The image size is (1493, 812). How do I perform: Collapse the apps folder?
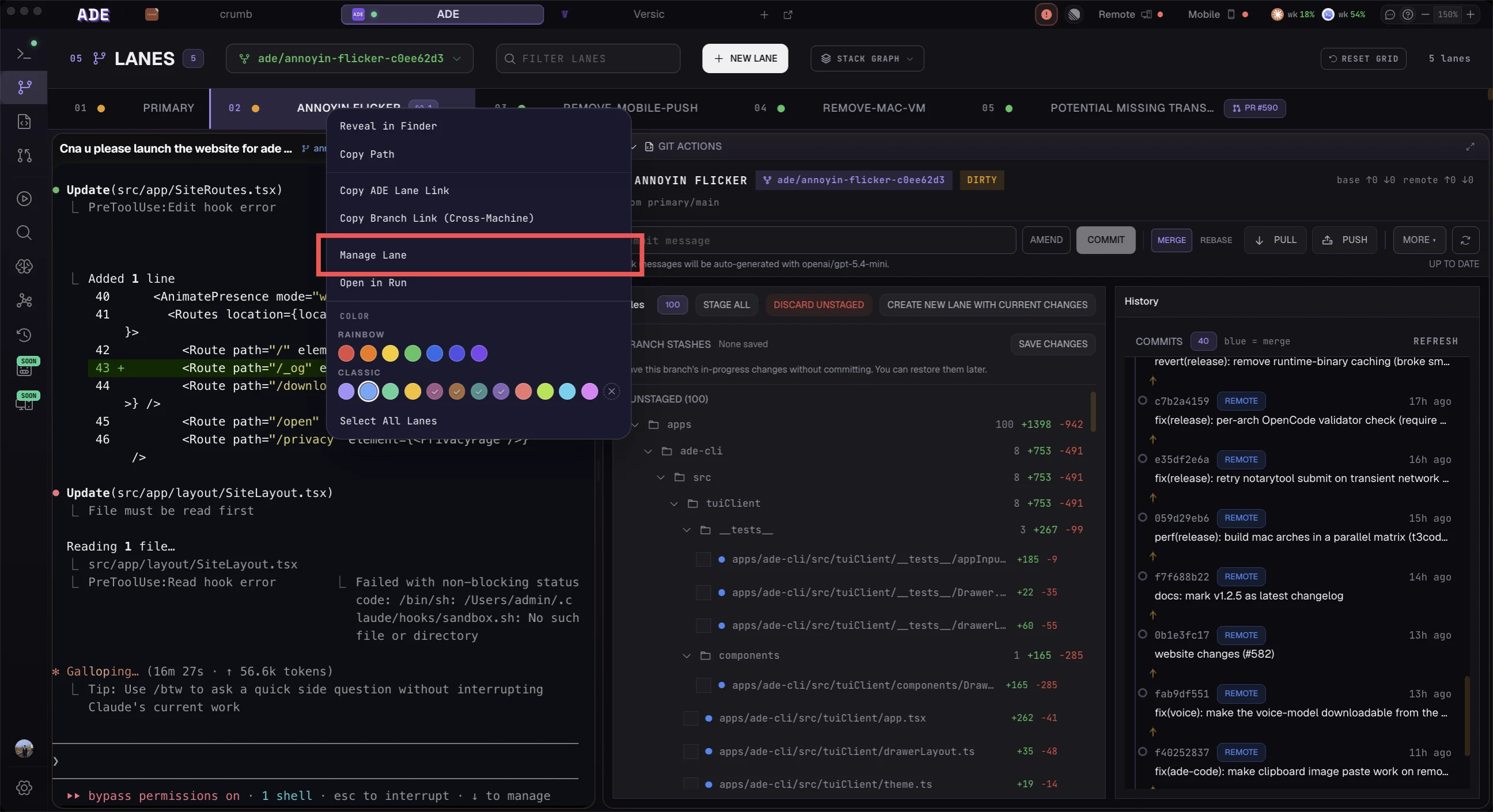tap(635, 425)
